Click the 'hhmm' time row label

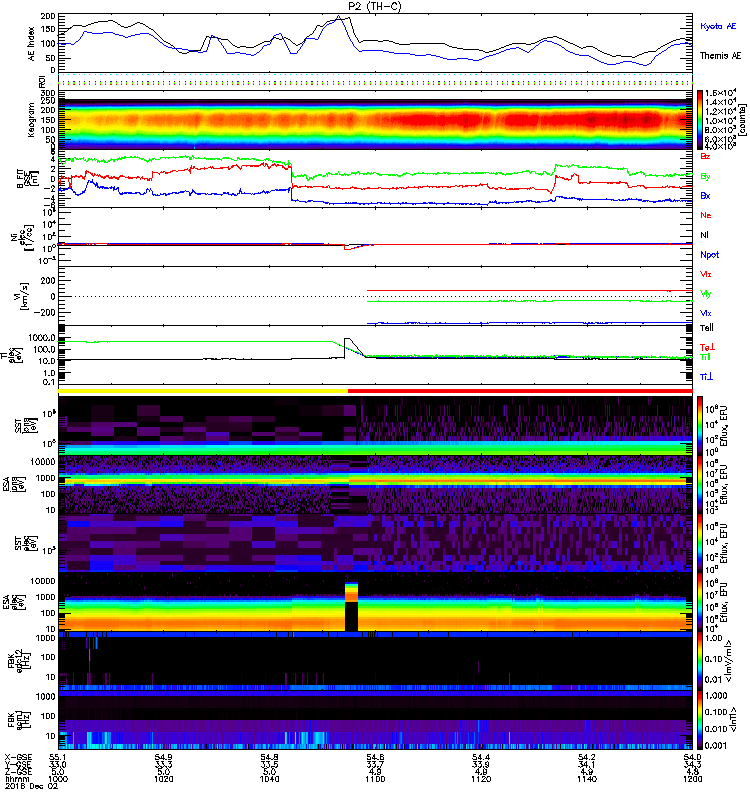[17, 779]
